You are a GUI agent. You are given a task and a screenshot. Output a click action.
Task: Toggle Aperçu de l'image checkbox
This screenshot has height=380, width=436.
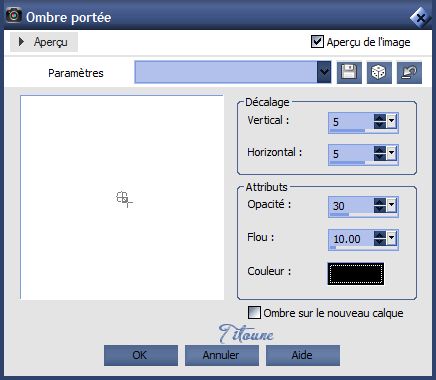[x=317, y=42]
